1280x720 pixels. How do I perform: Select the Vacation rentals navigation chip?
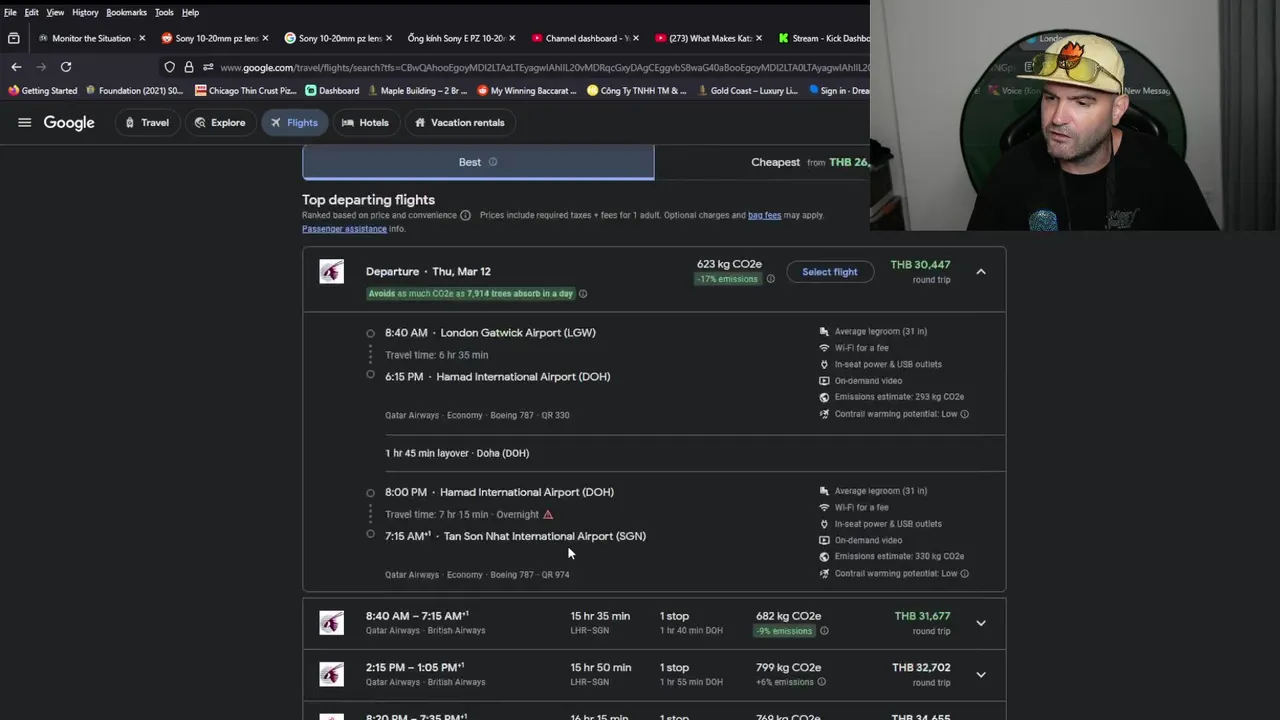[460, 123]
